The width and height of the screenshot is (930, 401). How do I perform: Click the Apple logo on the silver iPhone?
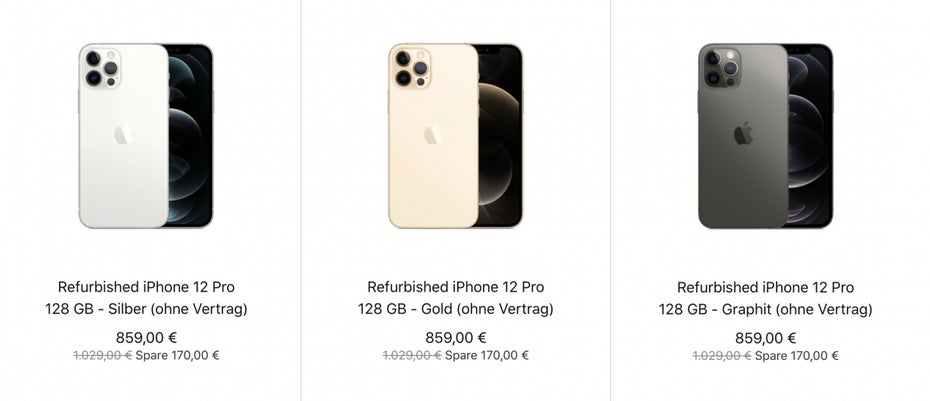click(122, 134)
